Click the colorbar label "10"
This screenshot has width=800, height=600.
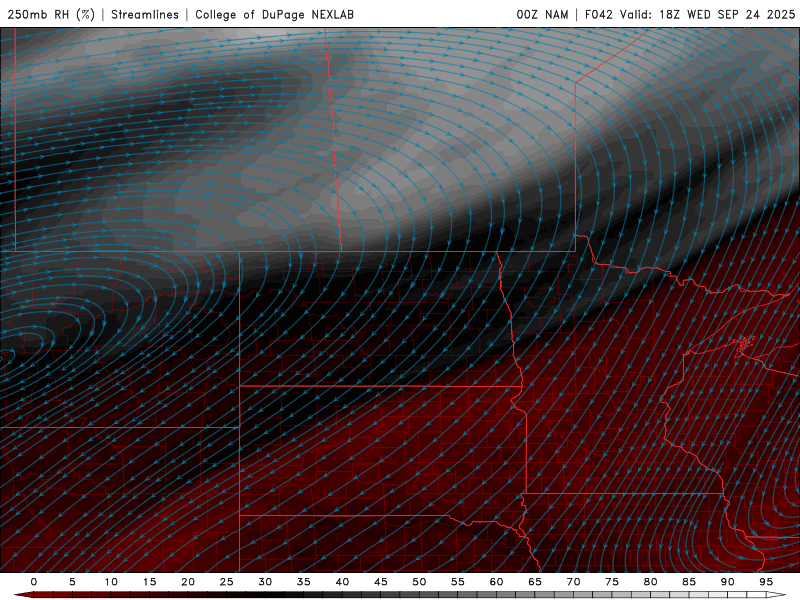pyautogui.click(x=111, y=582)
